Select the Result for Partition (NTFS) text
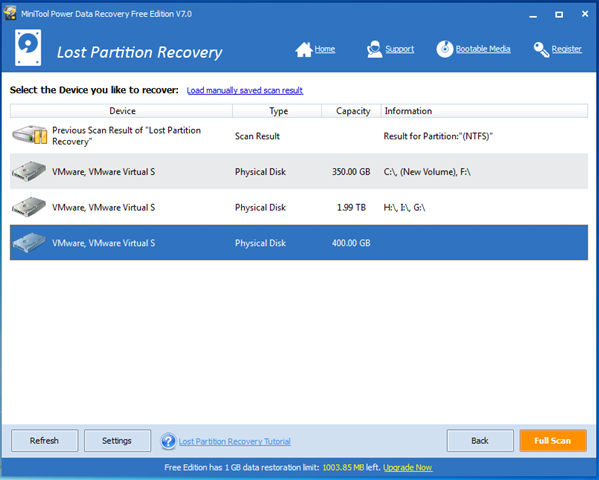 pos(438,136)
